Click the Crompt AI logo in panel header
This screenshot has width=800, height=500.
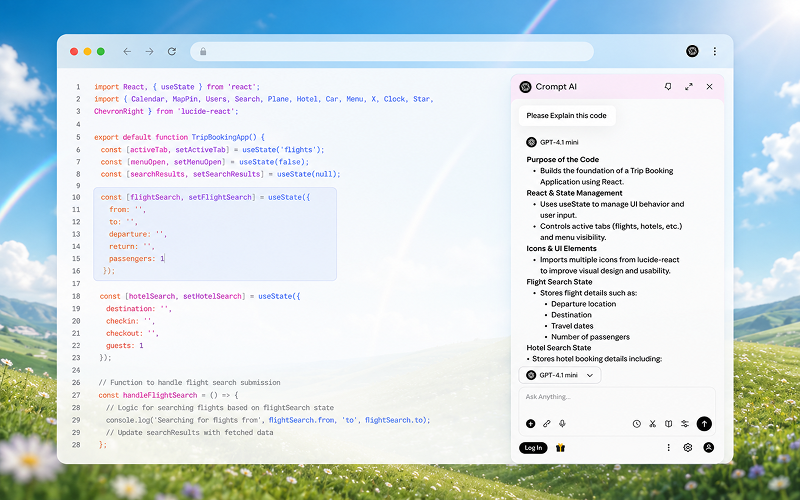[525, 87]
